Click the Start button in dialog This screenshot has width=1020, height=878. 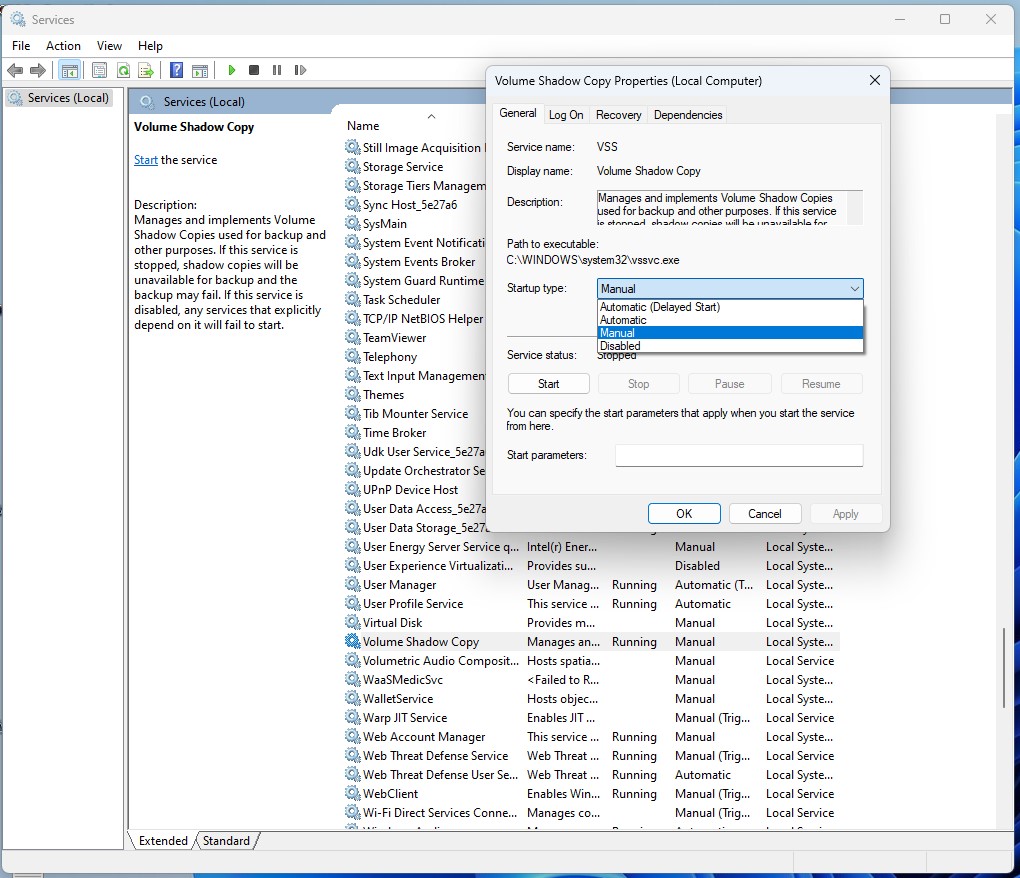coord(548,384)
